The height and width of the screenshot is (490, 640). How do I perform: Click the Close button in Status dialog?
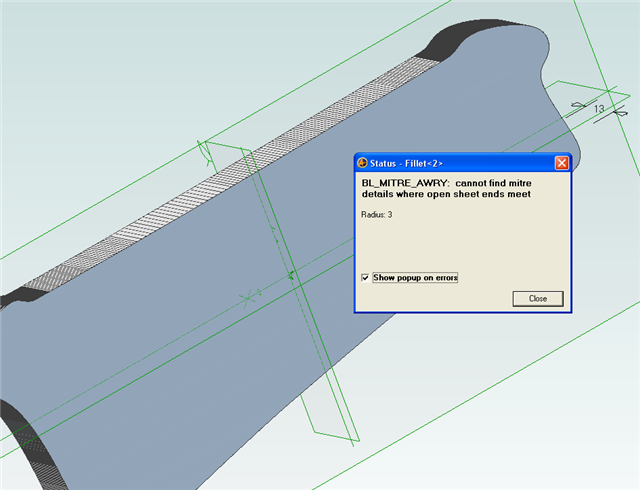click(x=538, y=298)
